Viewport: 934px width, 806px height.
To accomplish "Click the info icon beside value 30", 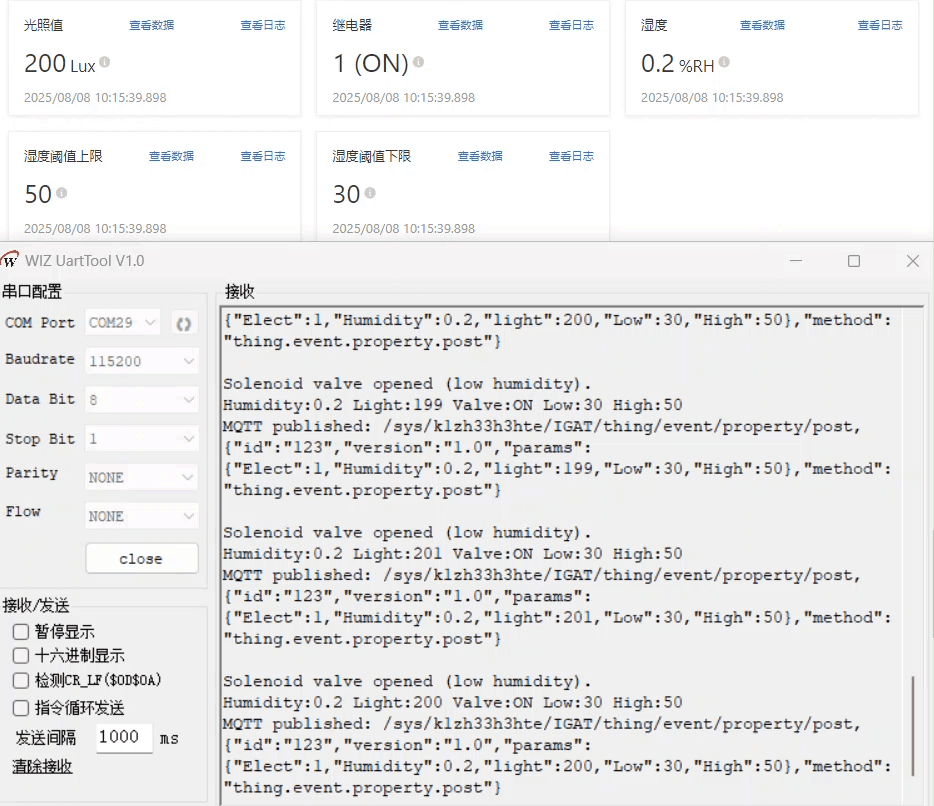I will tap(370, 192).
